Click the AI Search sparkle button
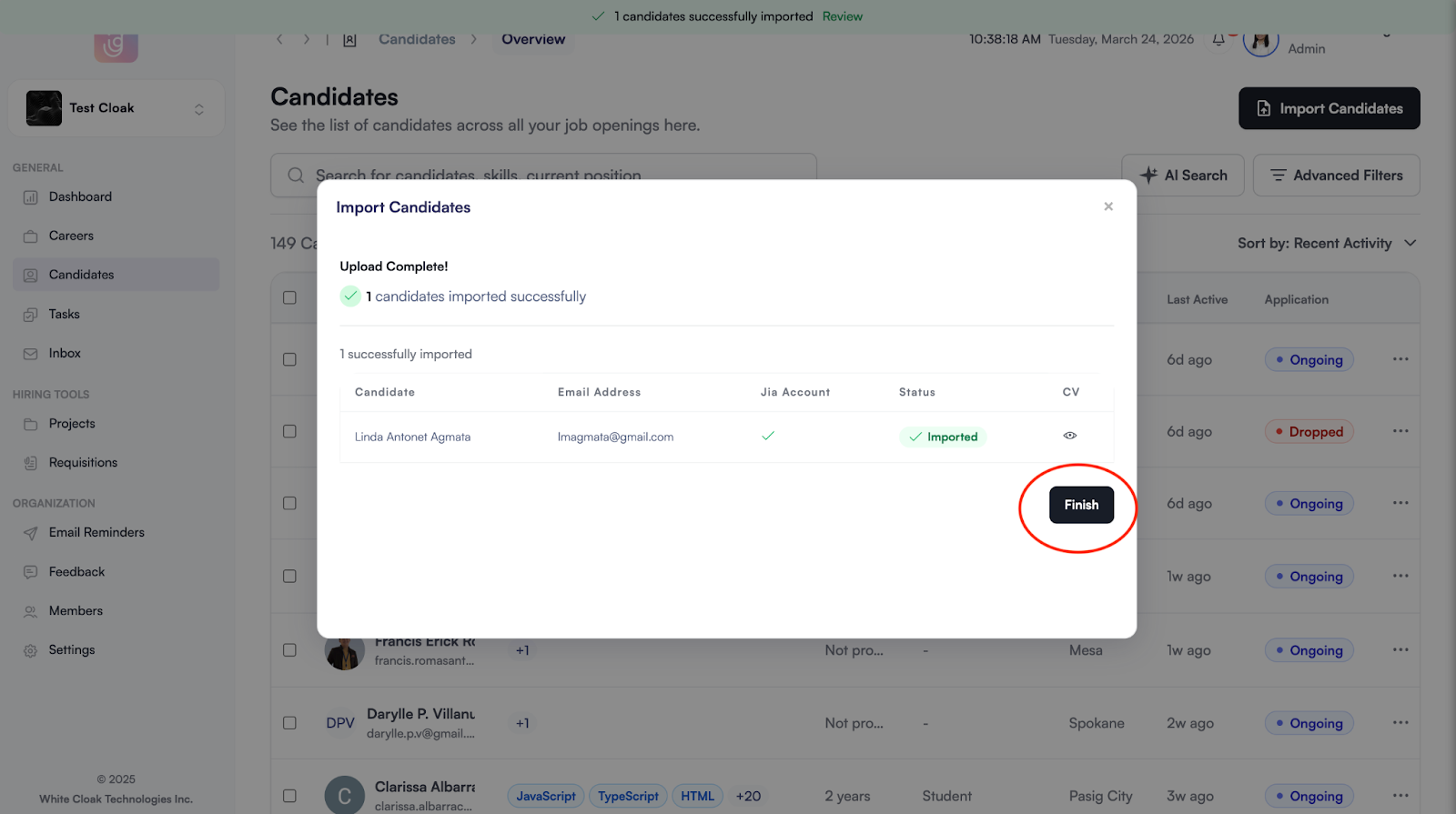Screen dimensions: 1456x814 tap(1182, 176)
